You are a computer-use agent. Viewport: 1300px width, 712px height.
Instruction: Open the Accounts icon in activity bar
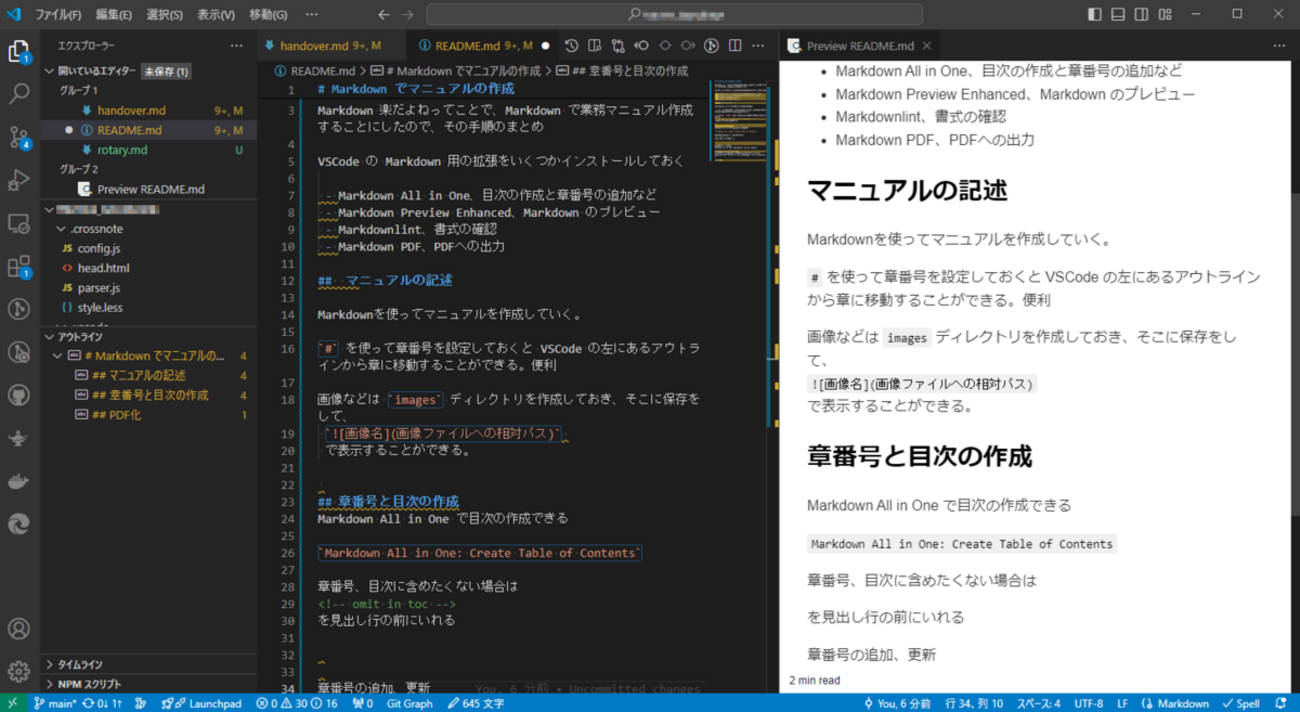point(19,629)
